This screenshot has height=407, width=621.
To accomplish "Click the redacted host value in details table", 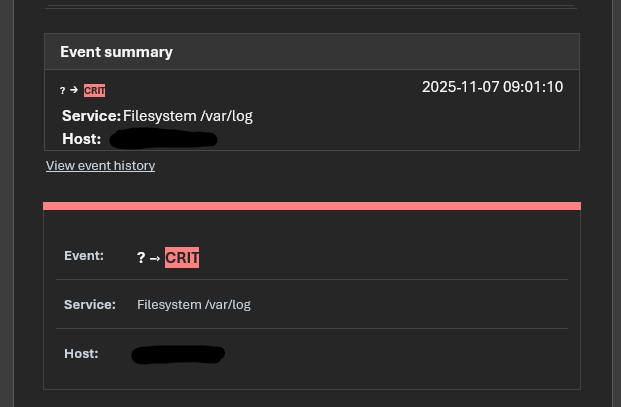I will [x=178, y=353].
